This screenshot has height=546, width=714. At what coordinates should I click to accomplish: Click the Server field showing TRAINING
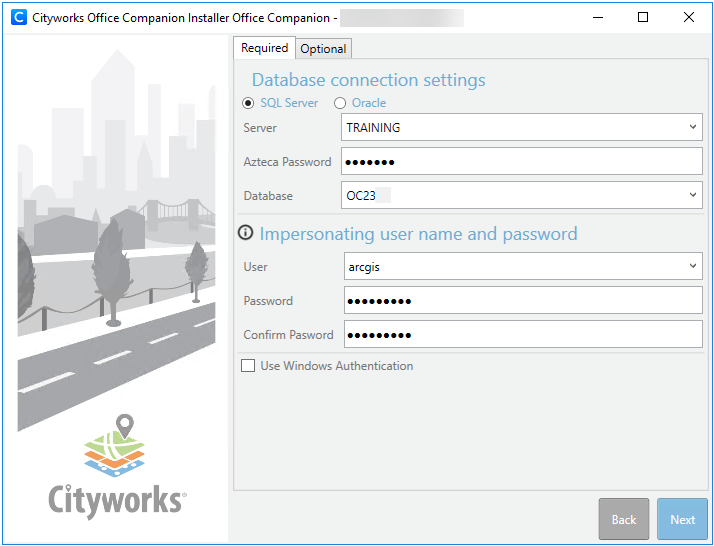click(522, 127)
